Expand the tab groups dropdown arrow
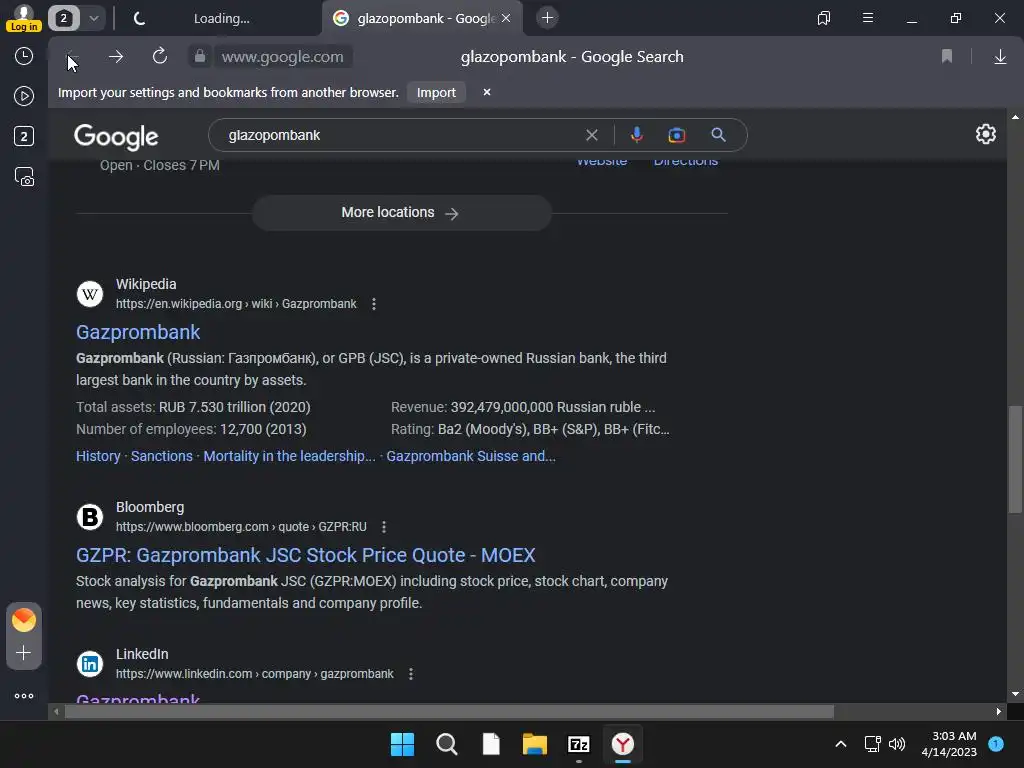The width and height of the screenshot is (1024, 768). pyautogui.click(x=94, y=18)
